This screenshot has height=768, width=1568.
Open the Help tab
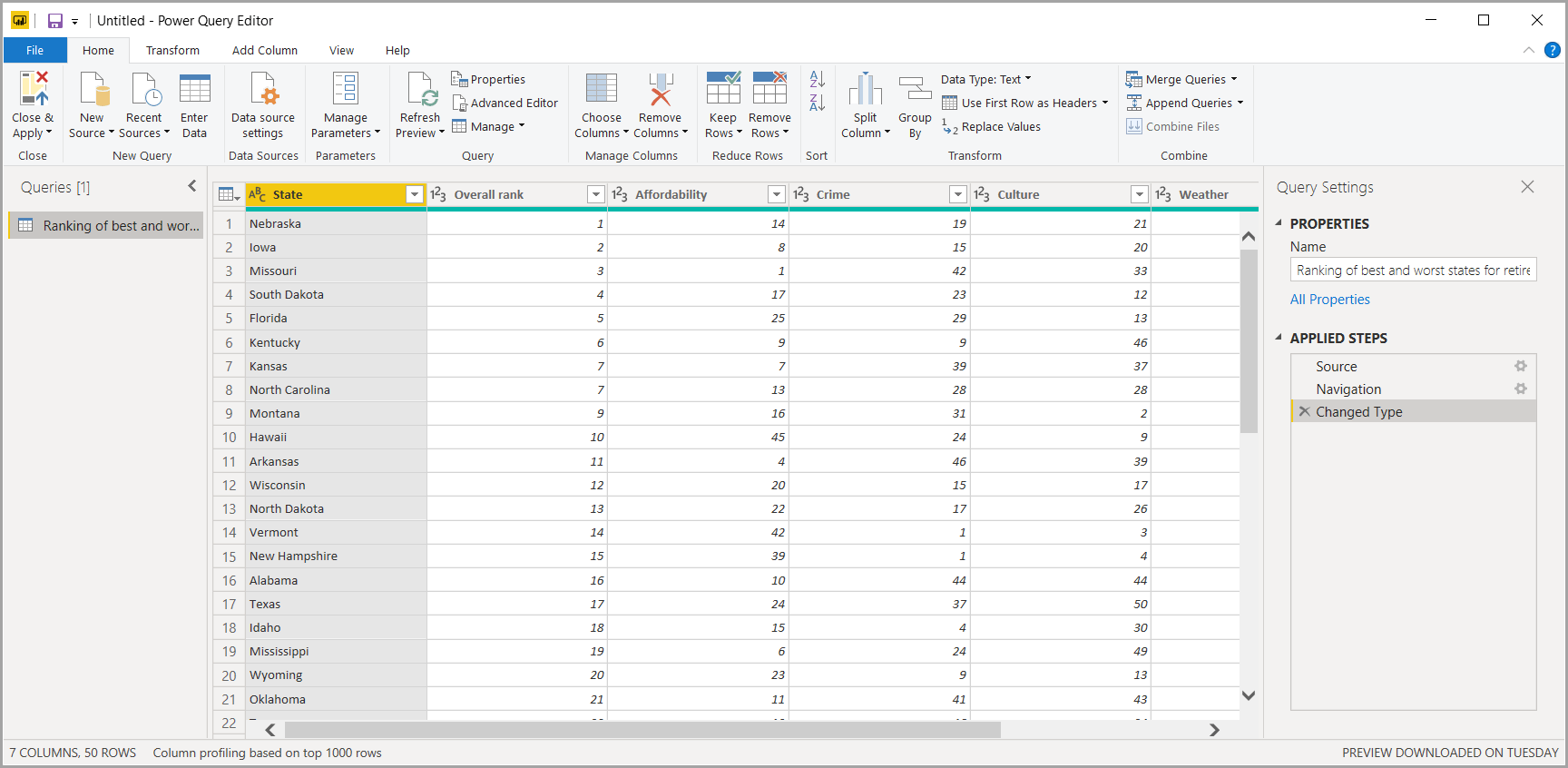(397, 51)
